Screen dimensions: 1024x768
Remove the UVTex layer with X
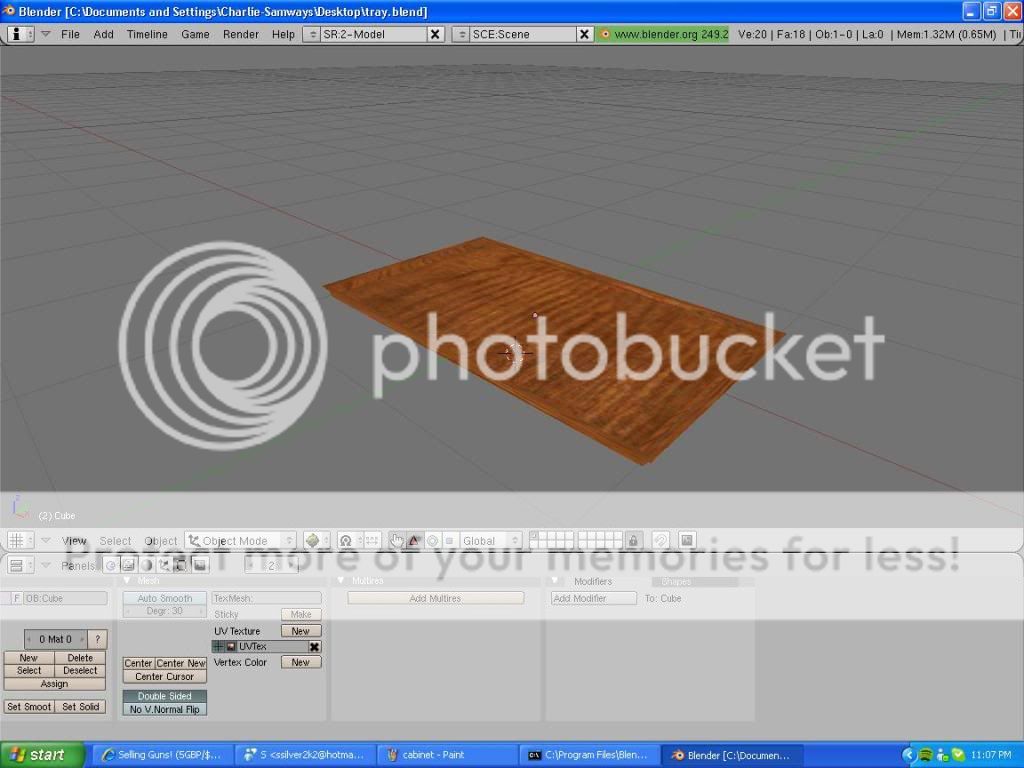pos(315,647)
